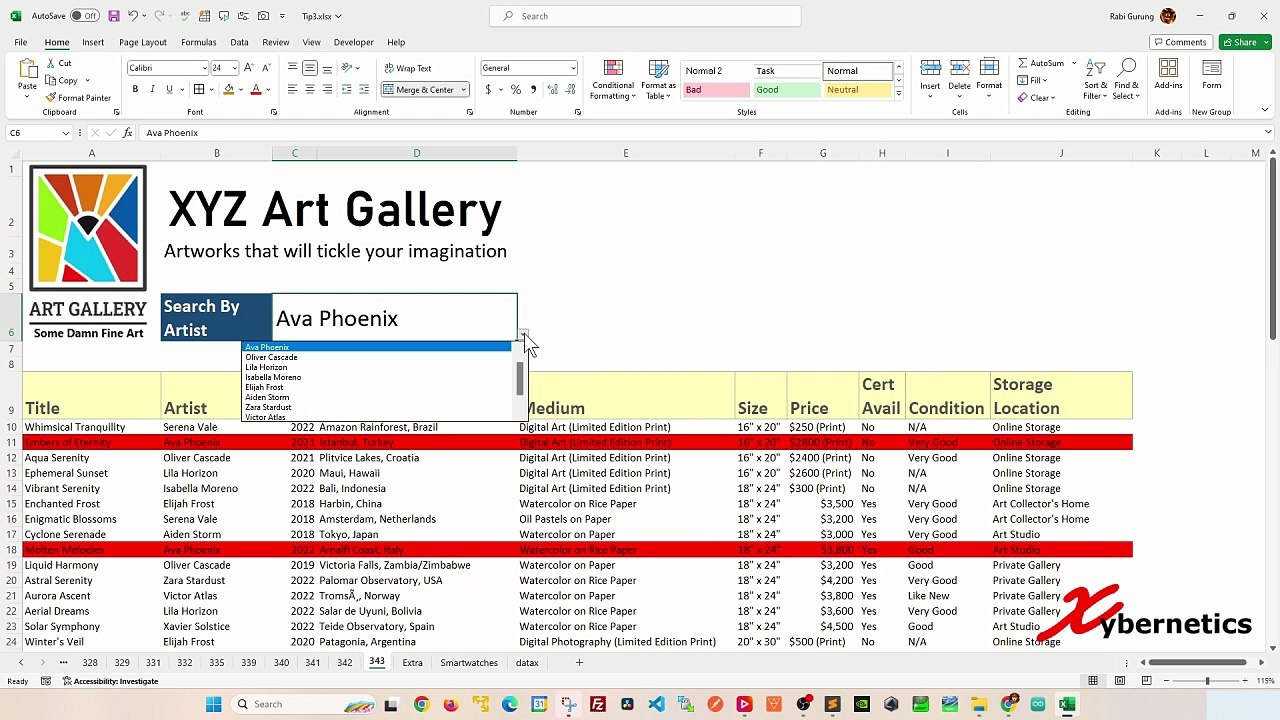Open the File menu
The image size is (1280, 720).
21,42
